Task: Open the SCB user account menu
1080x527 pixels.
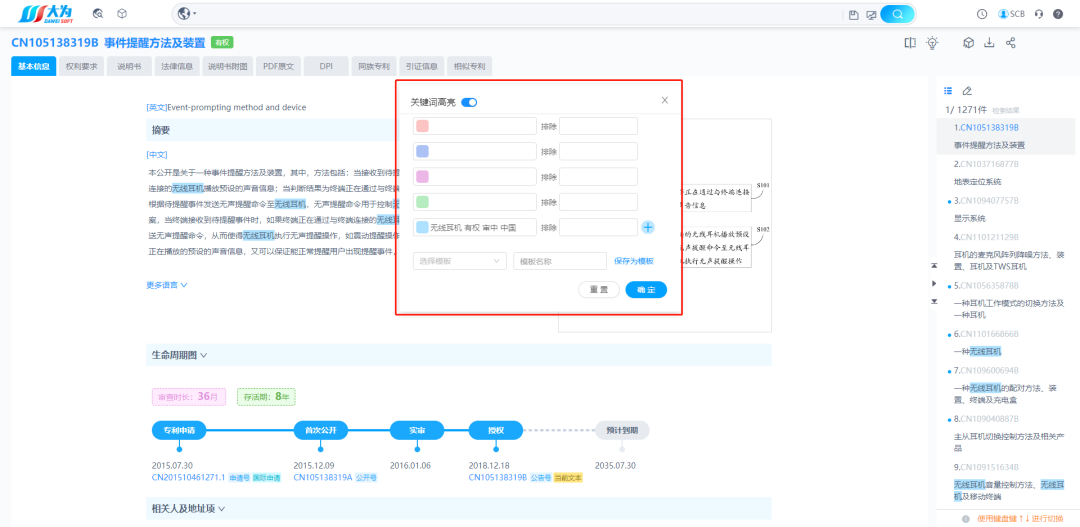Action: (1012, 14)
